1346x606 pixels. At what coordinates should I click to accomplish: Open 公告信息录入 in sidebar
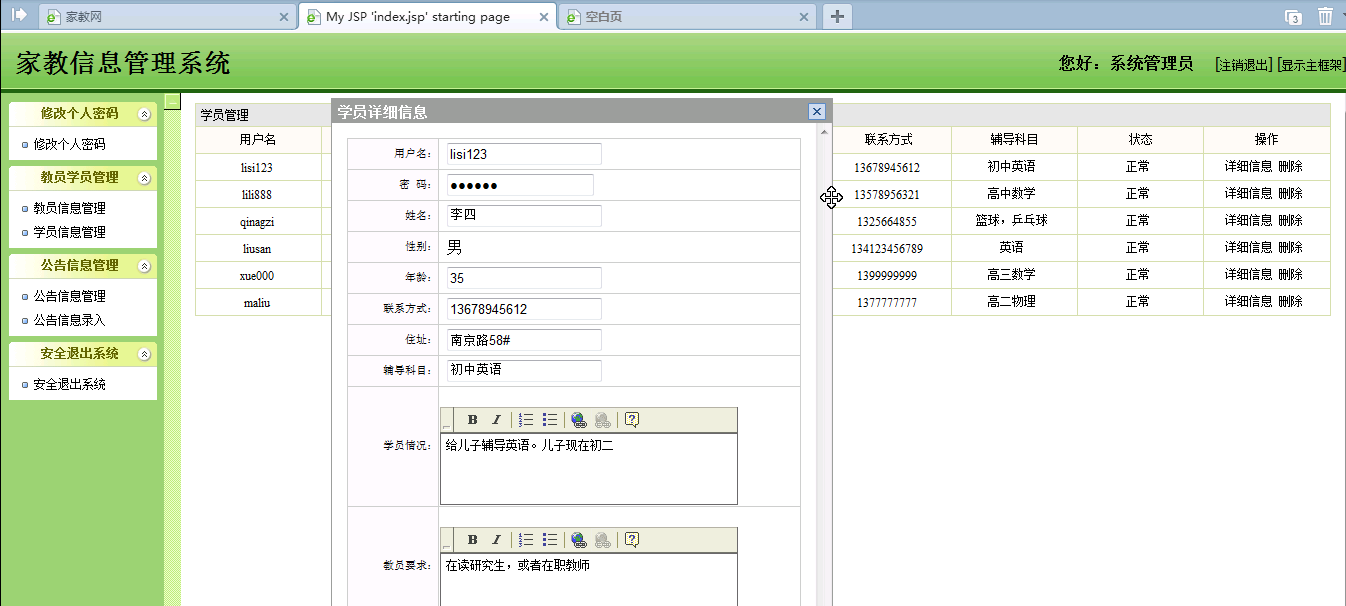pos(69,320)
